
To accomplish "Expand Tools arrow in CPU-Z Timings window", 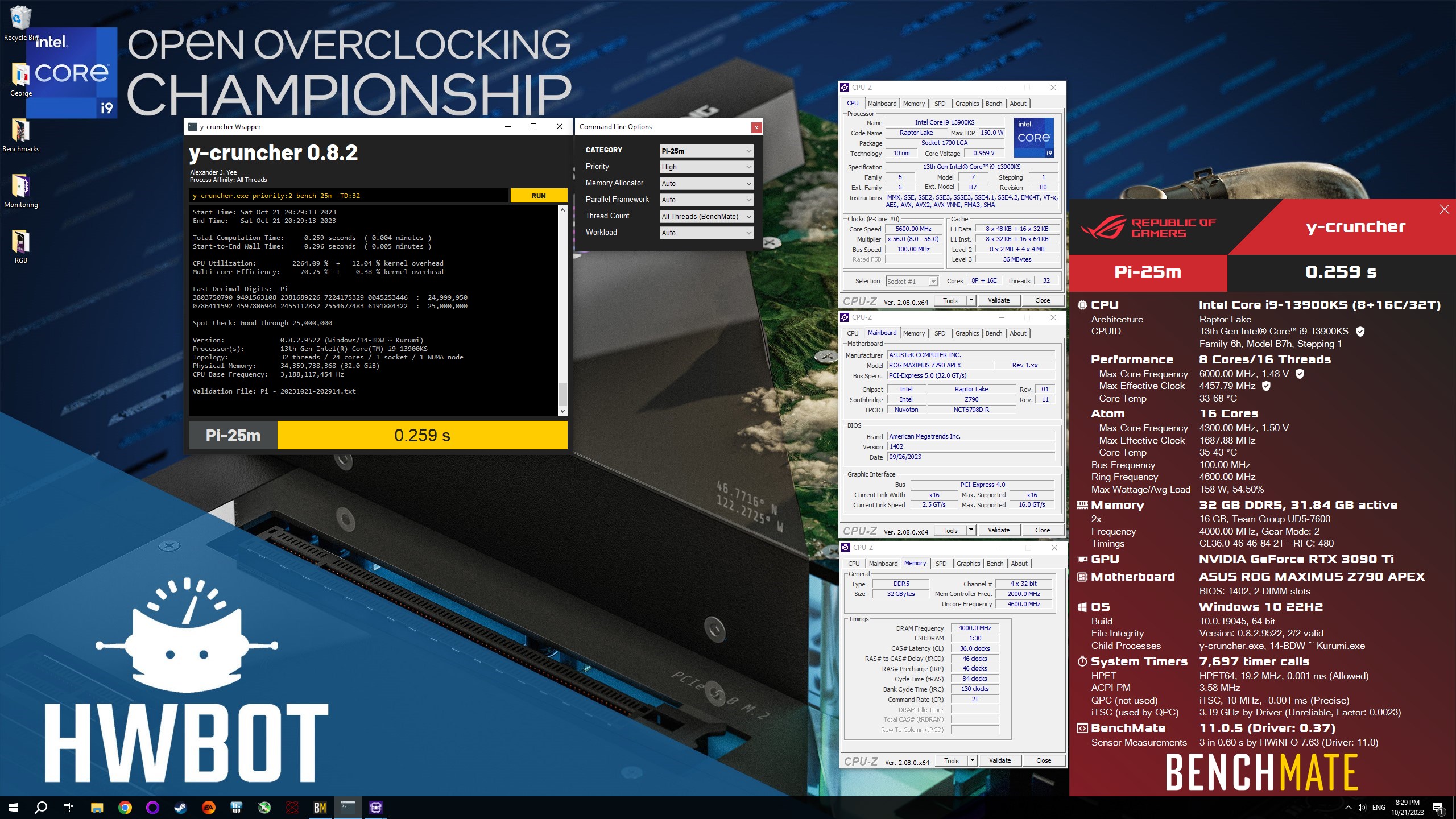I will coord(972,760).
